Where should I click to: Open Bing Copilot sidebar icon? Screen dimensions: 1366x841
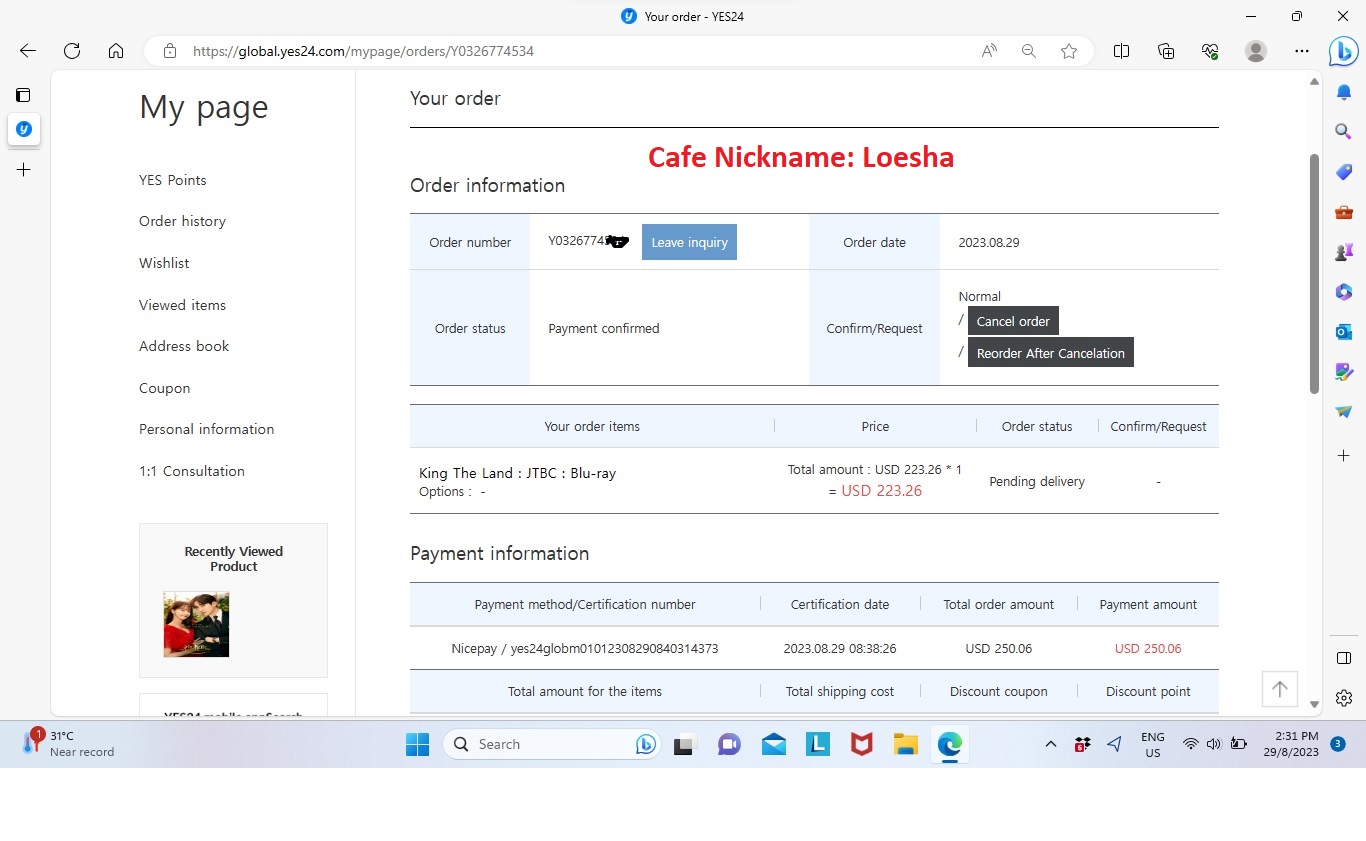[x=1343, y=52]
